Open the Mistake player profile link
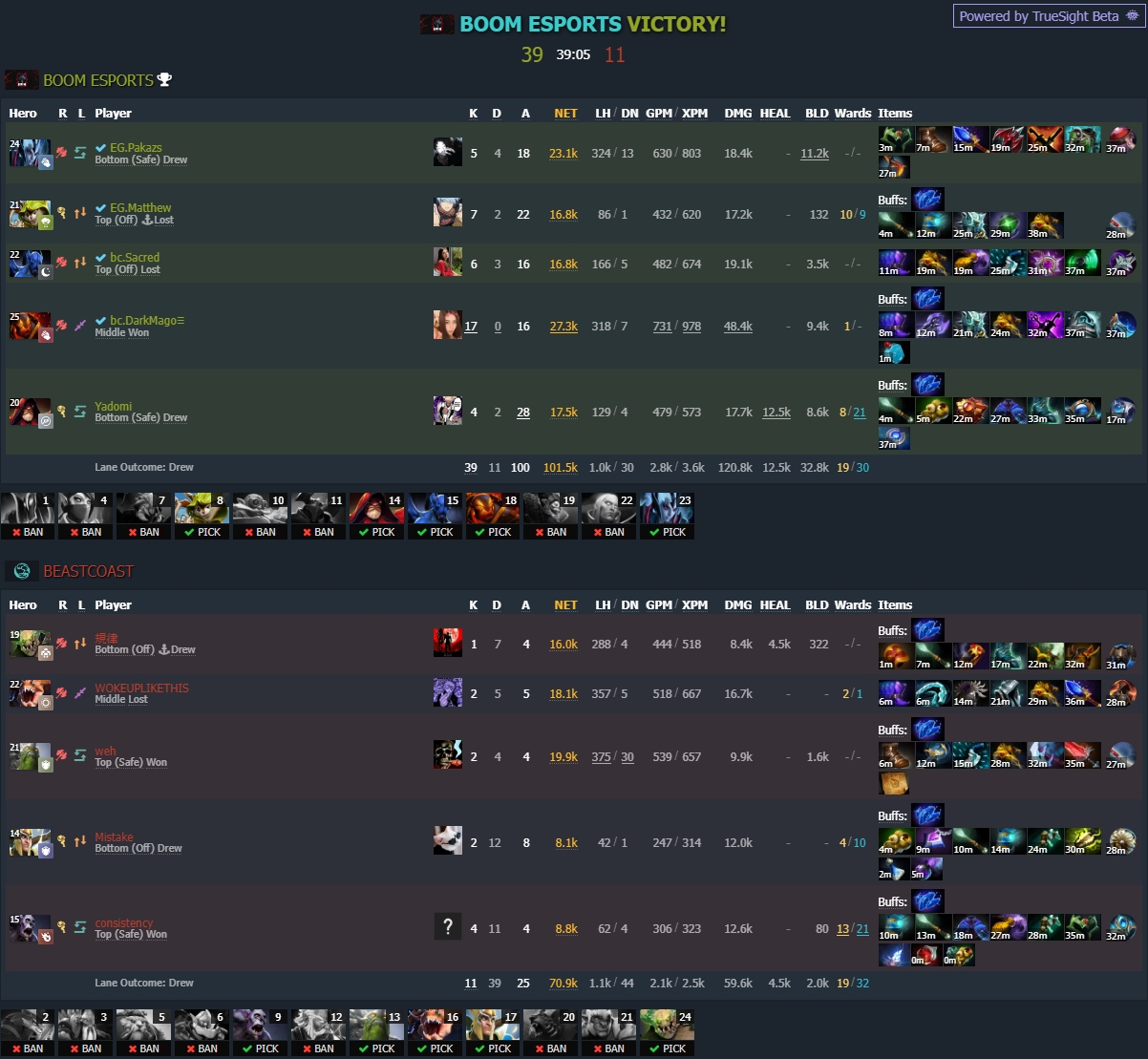 [x=114, y=837]
